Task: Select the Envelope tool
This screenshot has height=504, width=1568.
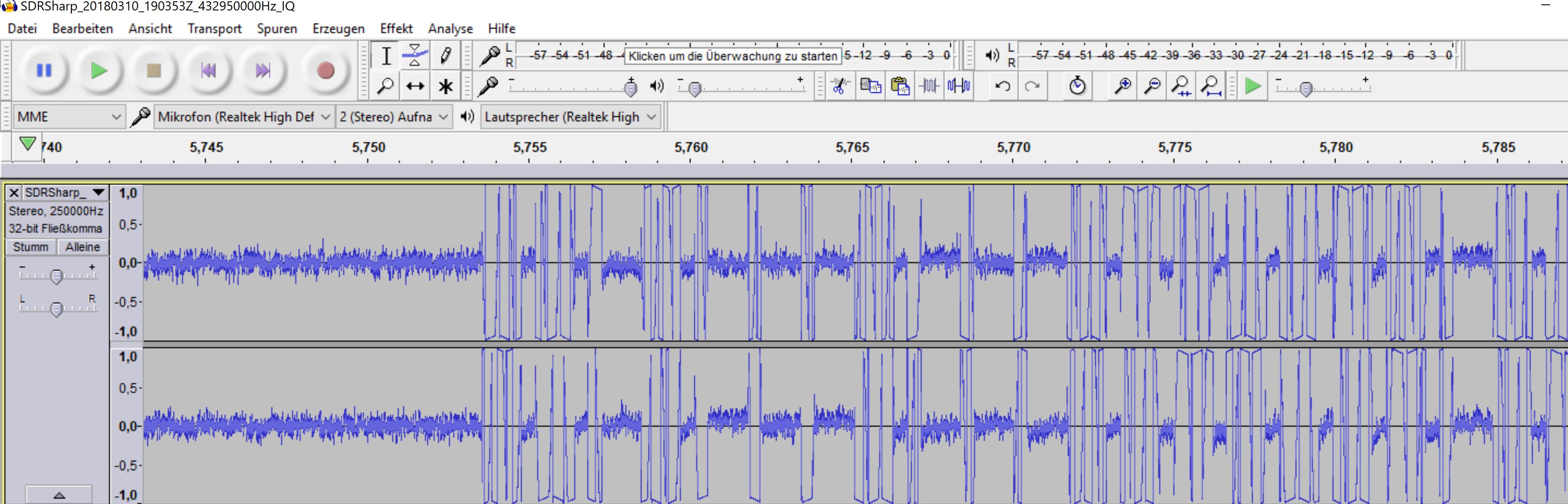Action: coord(415,56)
